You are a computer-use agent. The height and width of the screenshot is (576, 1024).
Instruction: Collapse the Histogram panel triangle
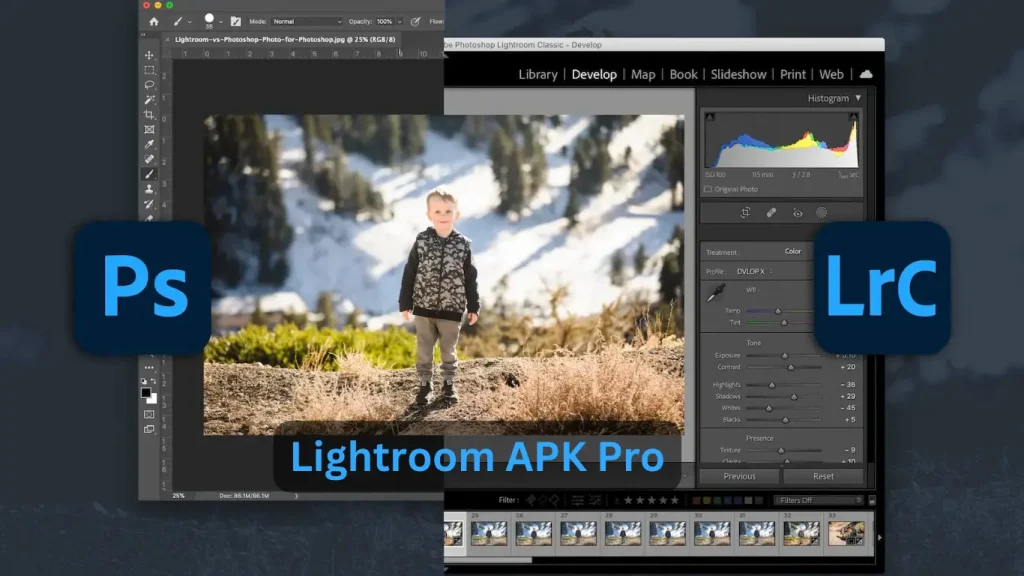tap(858, 98)
